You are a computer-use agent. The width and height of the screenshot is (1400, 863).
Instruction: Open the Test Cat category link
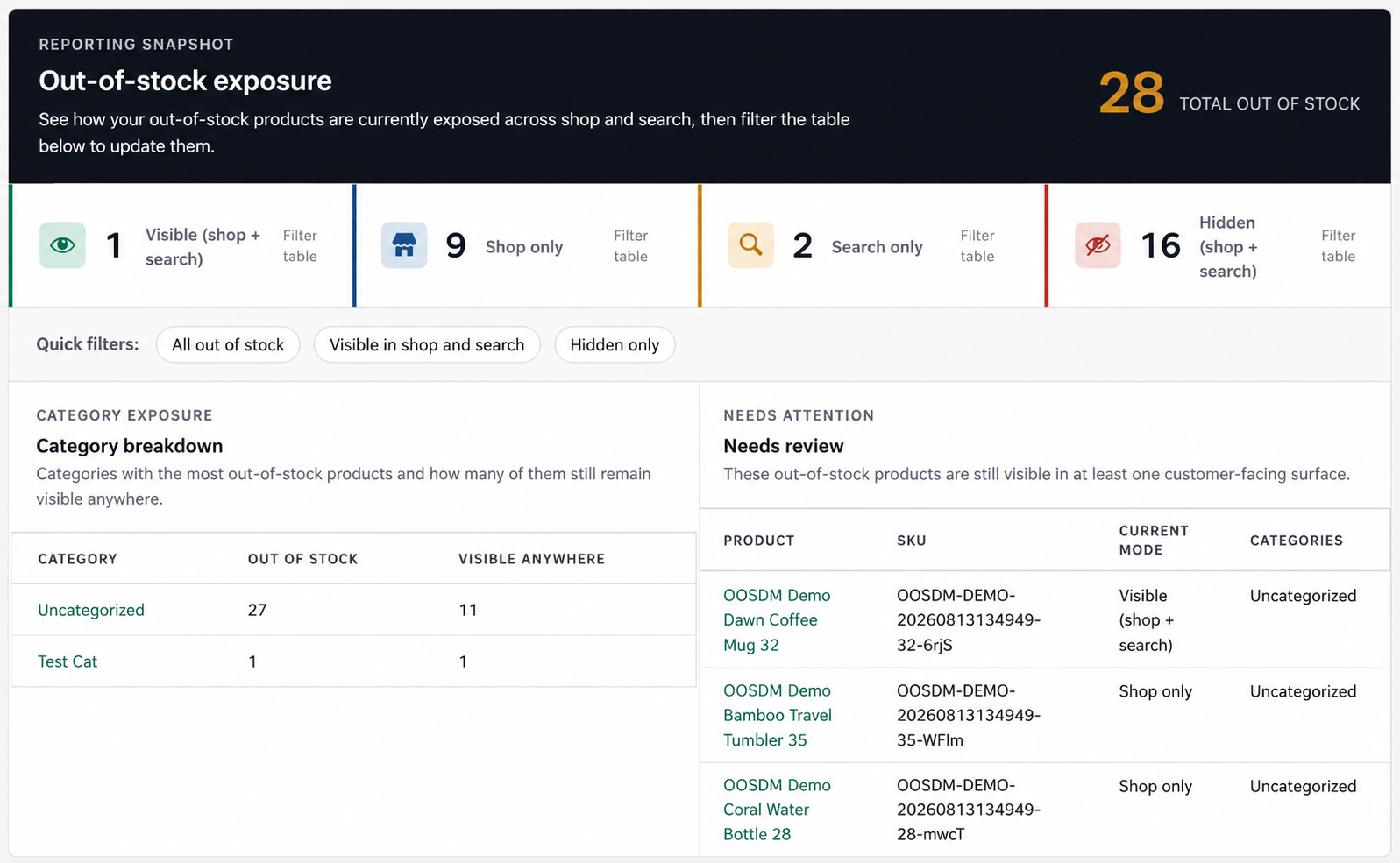point(68,661)
